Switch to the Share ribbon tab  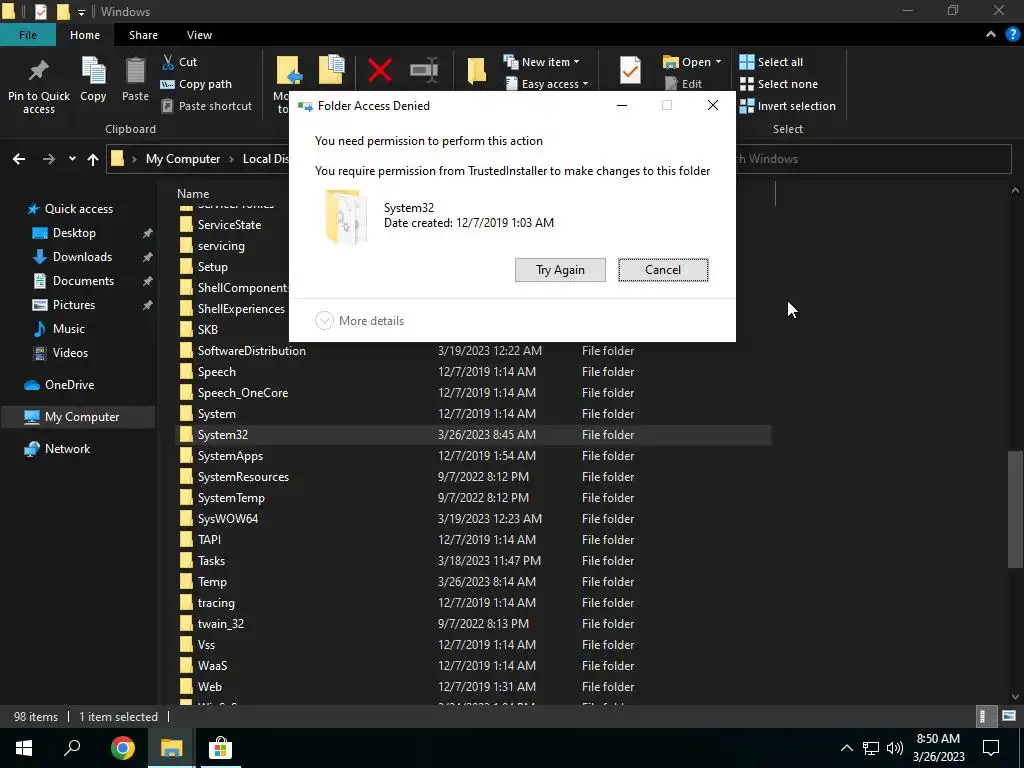tap(143, 35)
